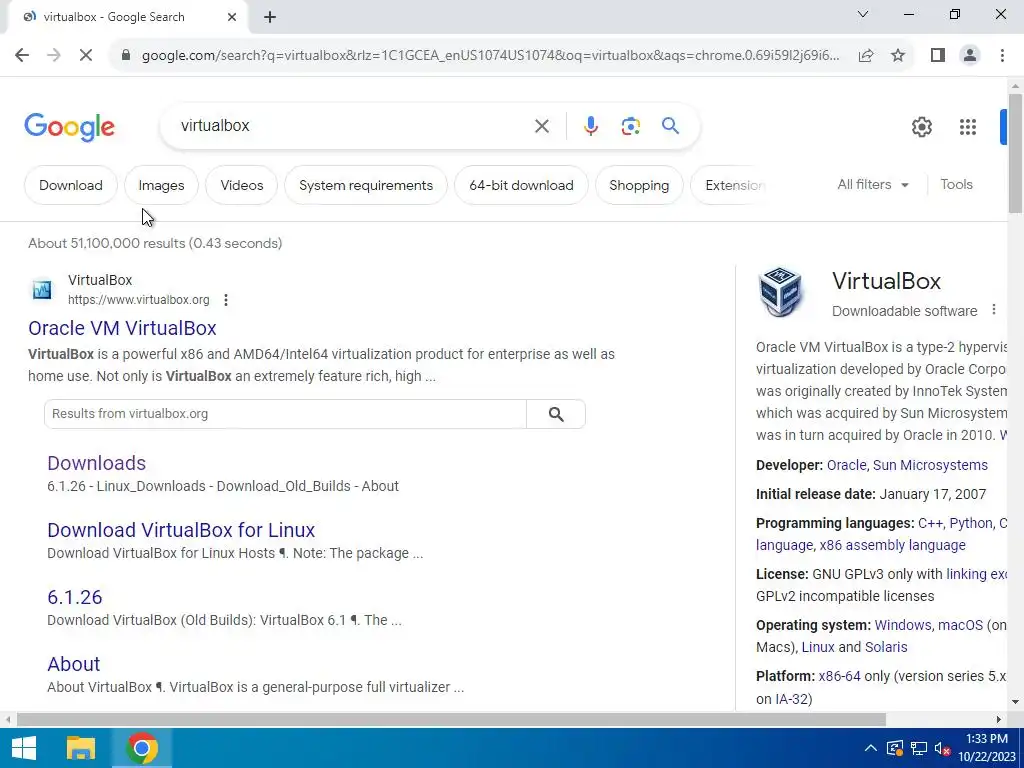Open the Windows Start menu

pos(24,748)
